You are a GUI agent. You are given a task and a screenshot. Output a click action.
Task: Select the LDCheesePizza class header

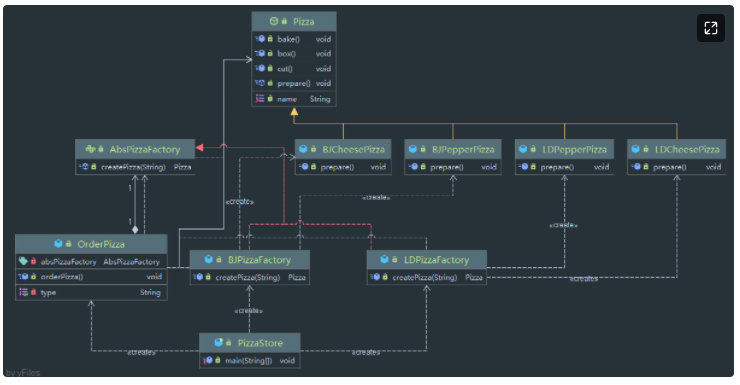[677, 149]
